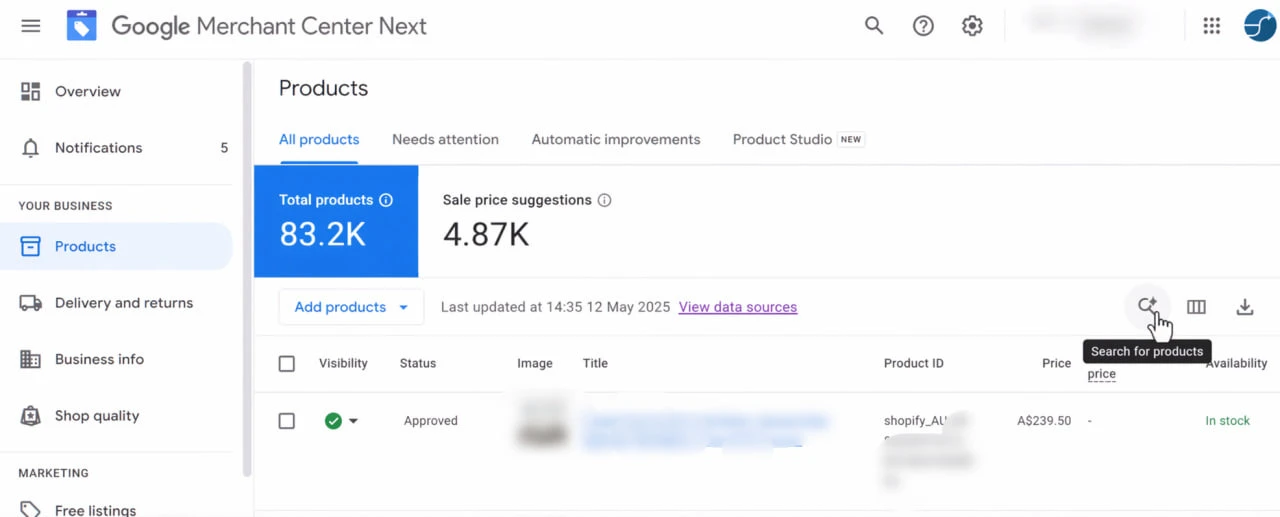This screenshot has width=1280, height=517.
Task: Open the Google apps grid
Action: pyautogui.click(x=1212, y=26)
